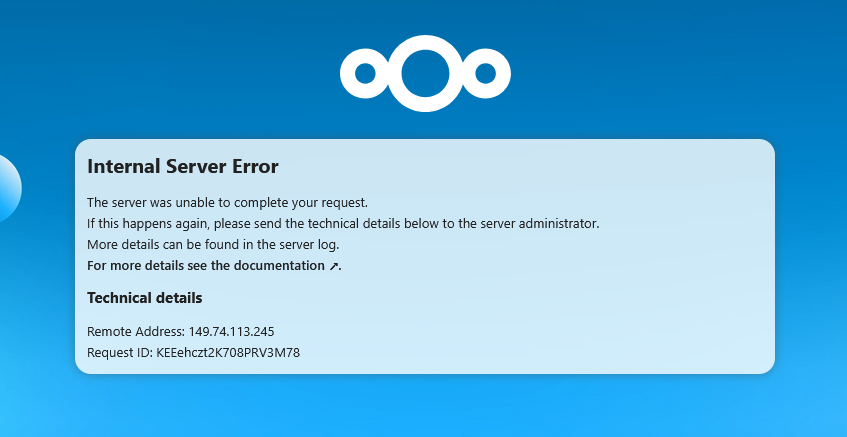Click the request ID value KEEehczt2K708PRV3M78

coord(229,353)
